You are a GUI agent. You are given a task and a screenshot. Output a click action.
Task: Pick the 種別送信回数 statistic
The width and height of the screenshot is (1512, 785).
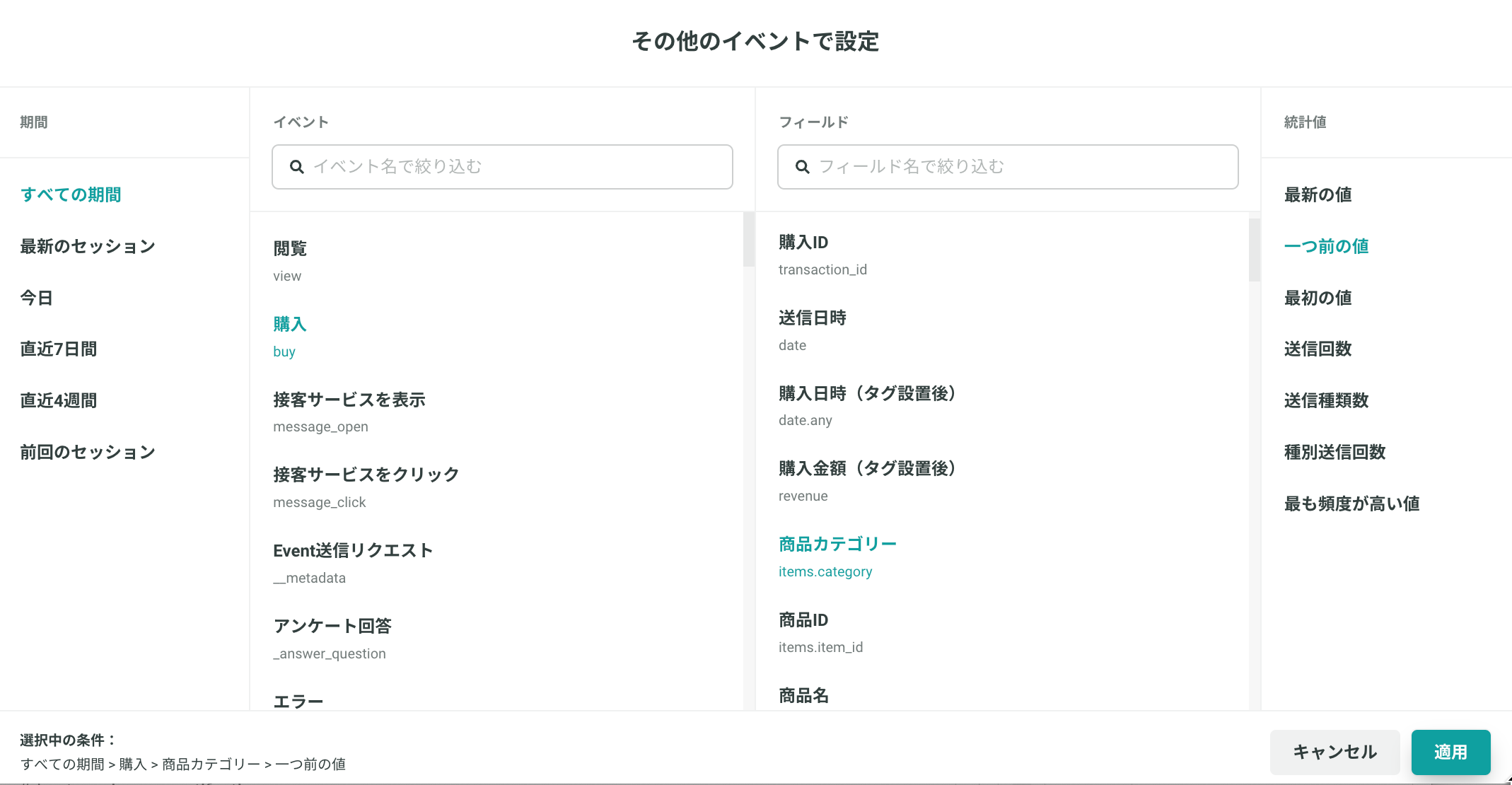pyautogui.click(x=1335, y=452)
